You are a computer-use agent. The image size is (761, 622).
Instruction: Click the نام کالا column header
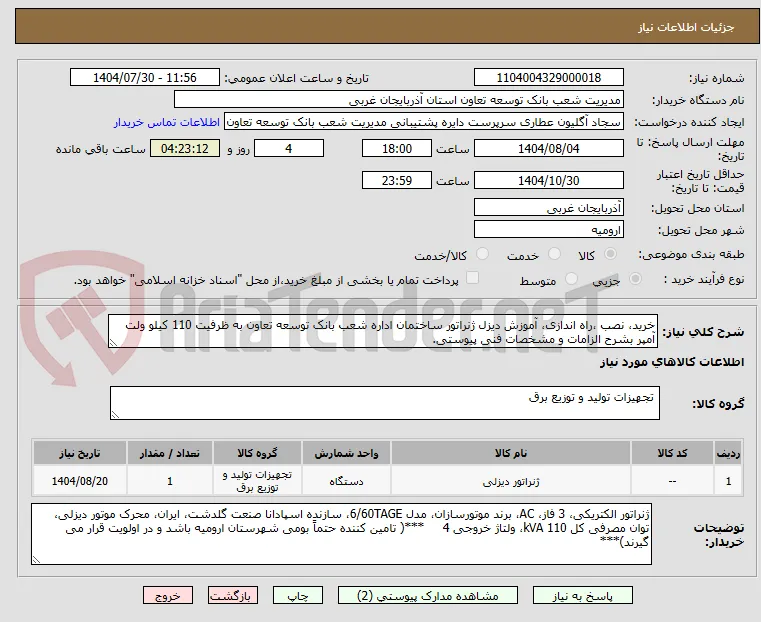point(511,453)
